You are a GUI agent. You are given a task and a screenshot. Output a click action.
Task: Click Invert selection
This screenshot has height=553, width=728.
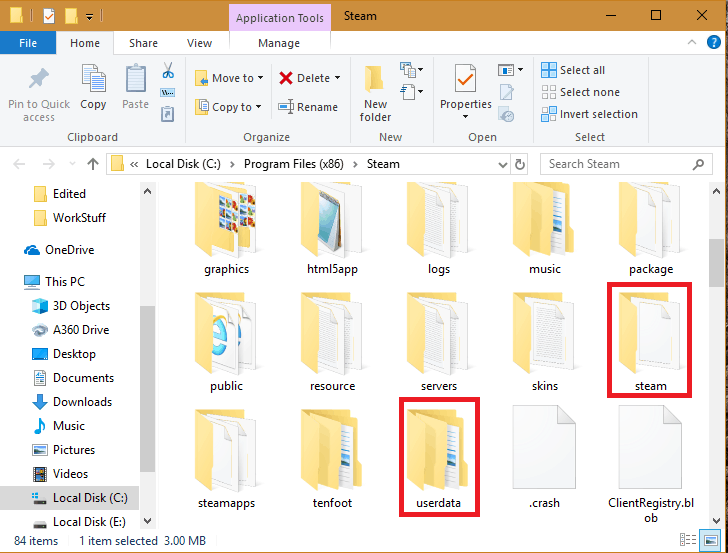coord(590,114)
